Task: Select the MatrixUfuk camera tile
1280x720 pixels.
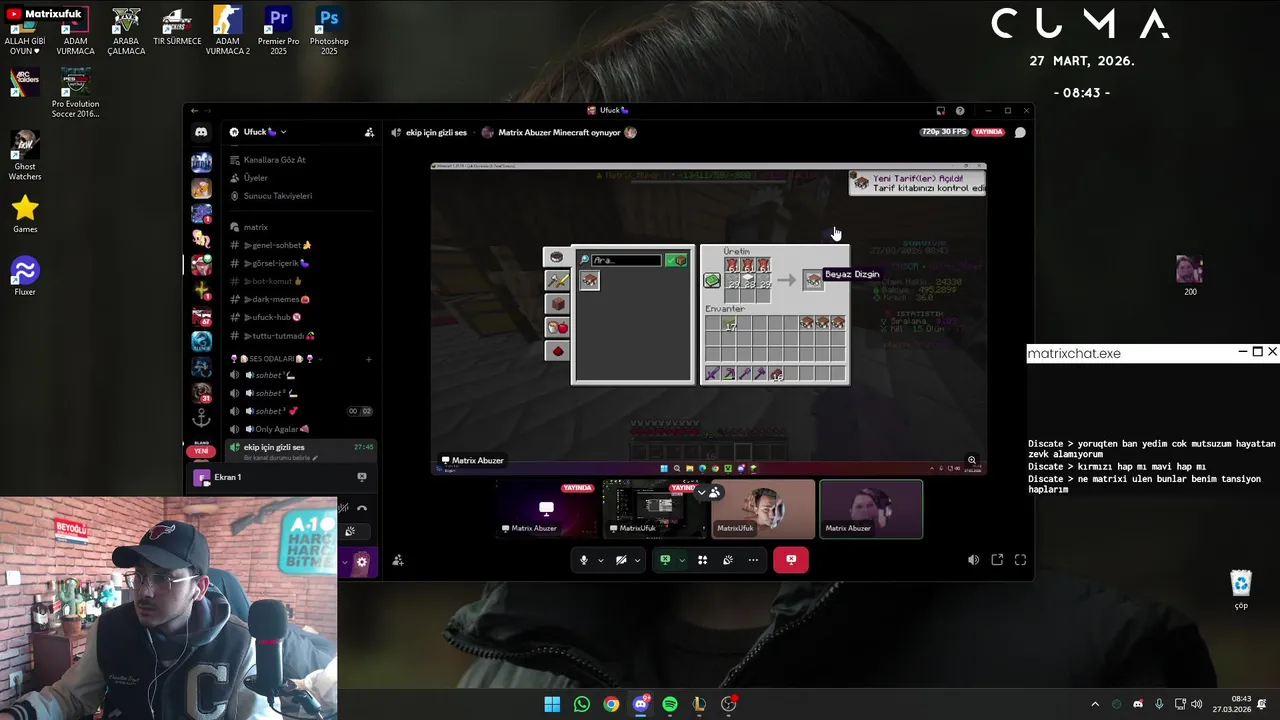Action: pos(763,509)
